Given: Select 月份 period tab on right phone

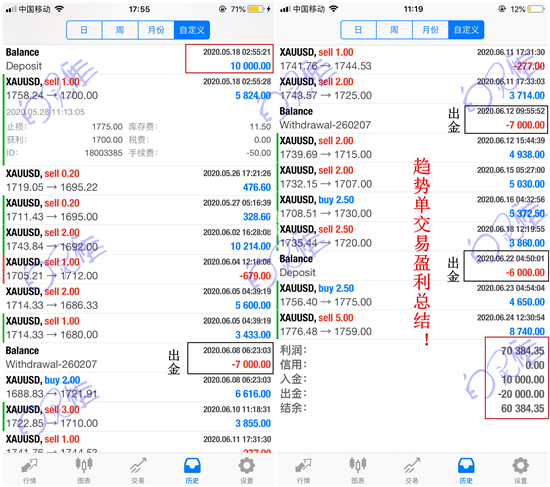Looking at the screenshot, I should [x=430, y=30].
